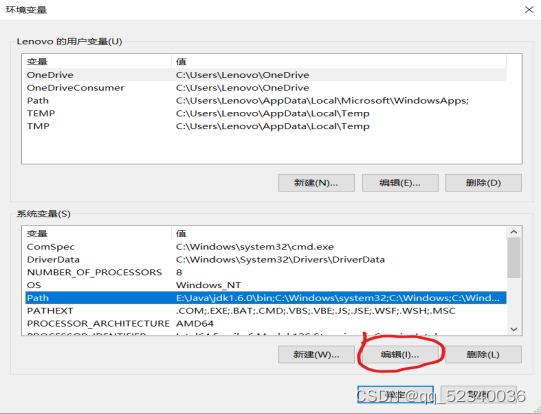The width and height of the screenshot is (541, 414).
Task: Click 值 column header in system variables list
Action: pyautogui.click(x=339, y=234)
